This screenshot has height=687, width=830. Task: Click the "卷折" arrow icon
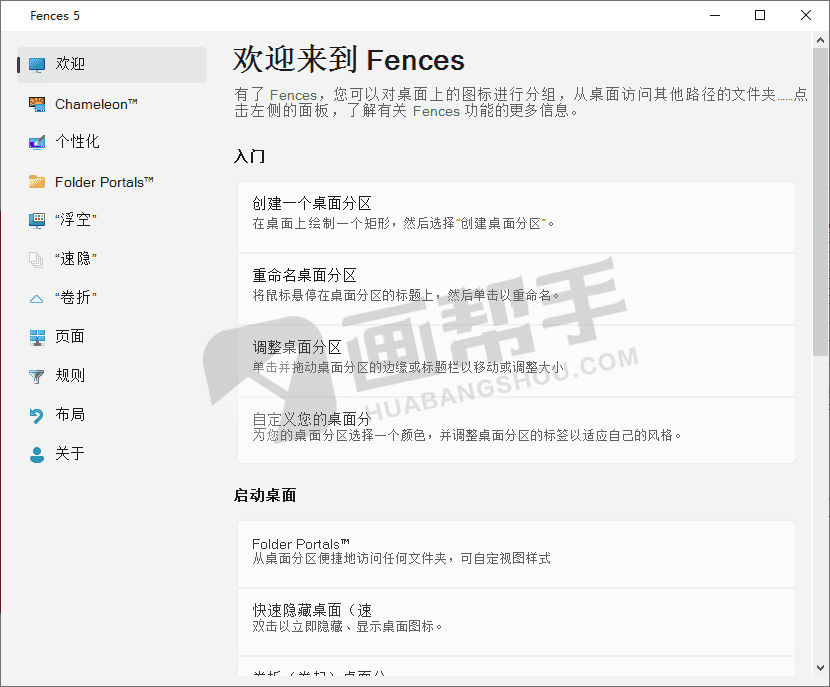point(37,299)
